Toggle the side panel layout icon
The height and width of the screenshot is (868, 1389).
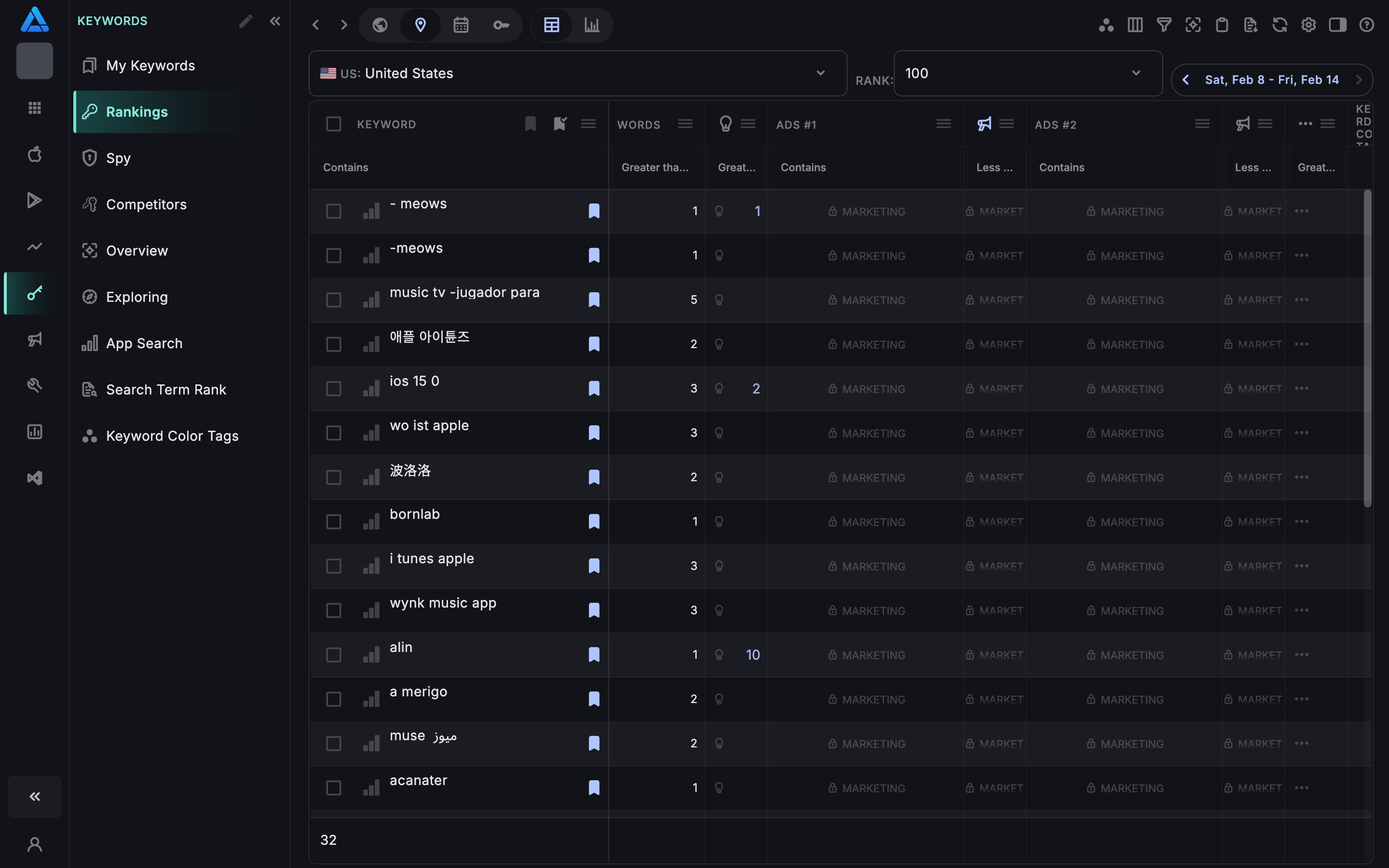point(1337,25)
